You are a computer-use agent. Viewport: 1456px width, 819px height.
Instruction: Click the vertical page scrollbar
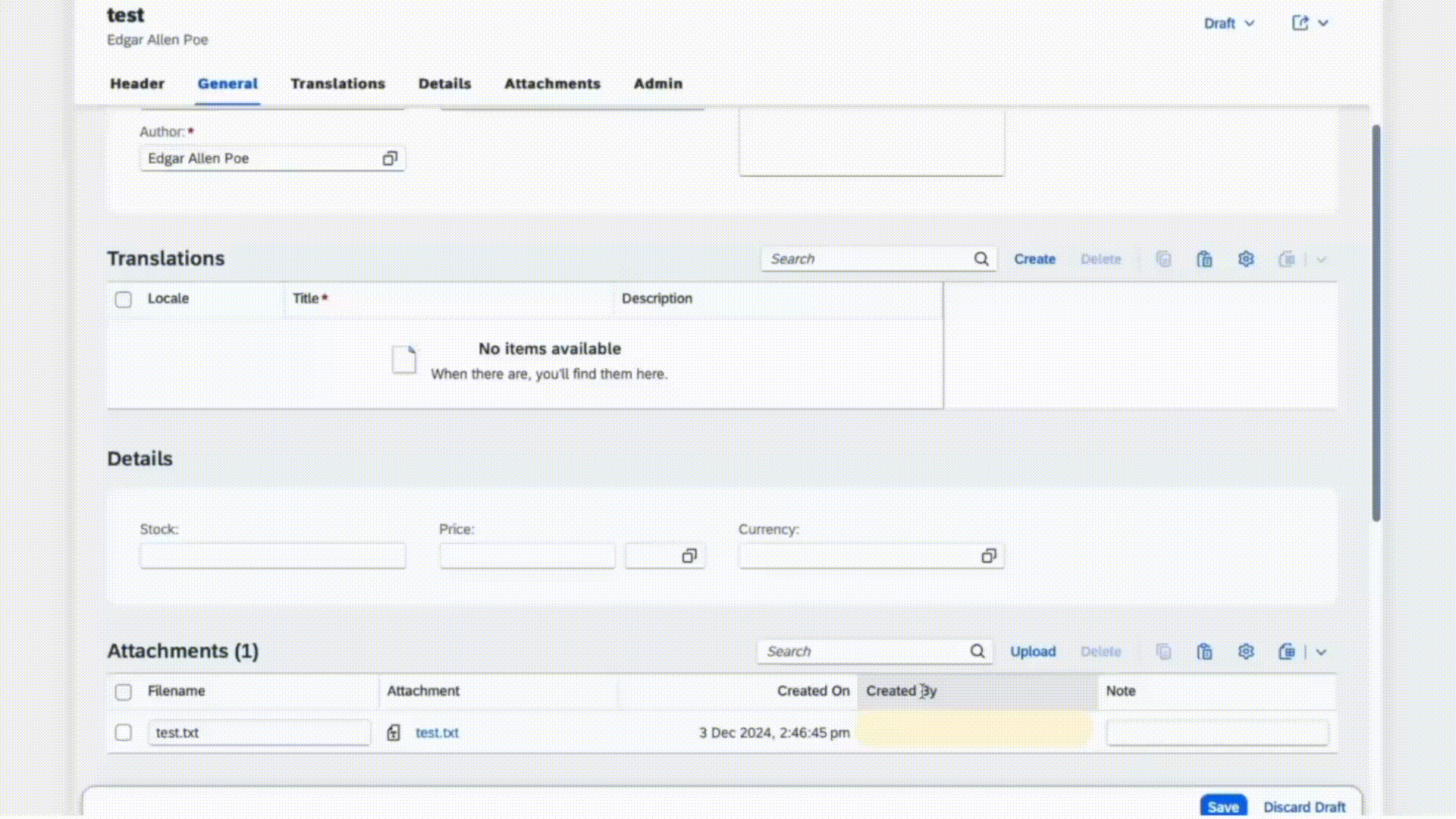point(1376,323)
